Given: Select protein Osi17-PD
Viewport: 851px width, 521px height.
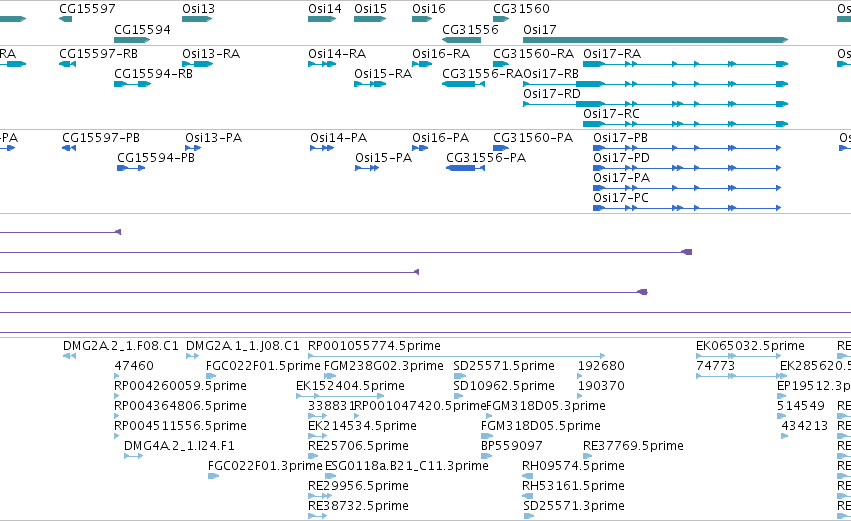Looking at the screenshot, I should [x=621, y=158].
